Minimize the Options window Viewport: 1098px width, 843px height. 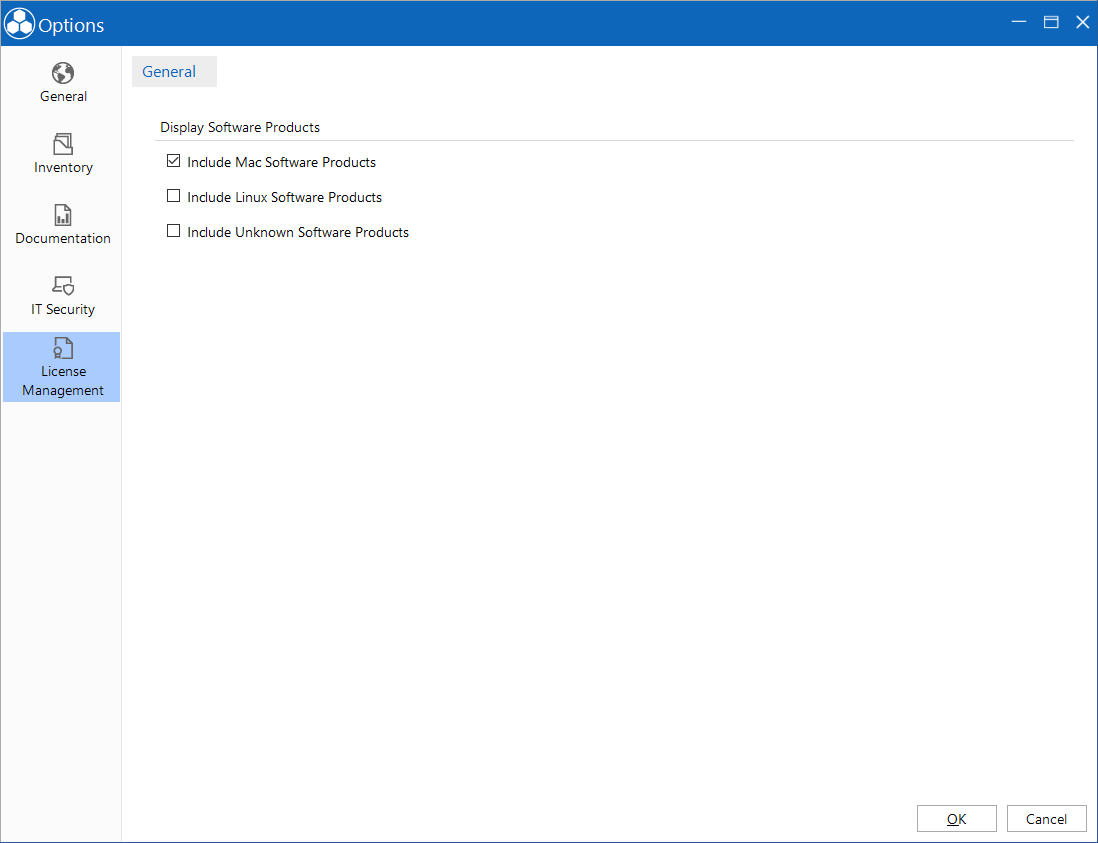click(1019, 22)
